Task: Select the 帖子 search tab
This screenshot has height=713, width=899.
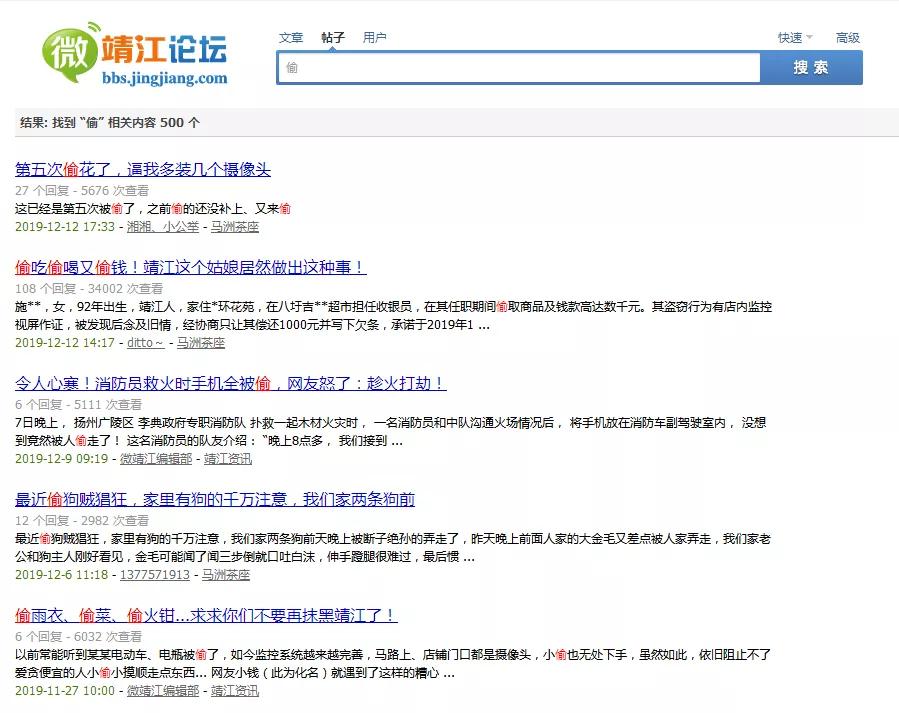Action: coord(333,37)
